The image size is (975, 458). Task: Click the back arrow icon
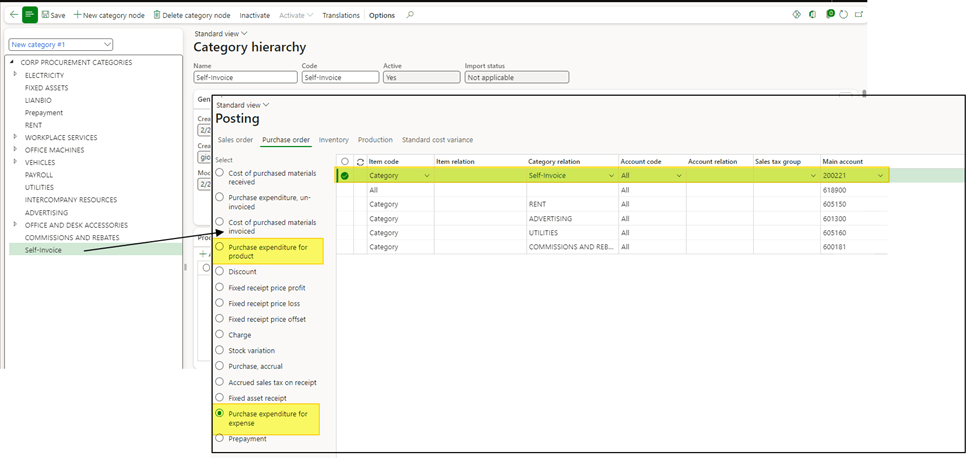click(x=12, y=15)
